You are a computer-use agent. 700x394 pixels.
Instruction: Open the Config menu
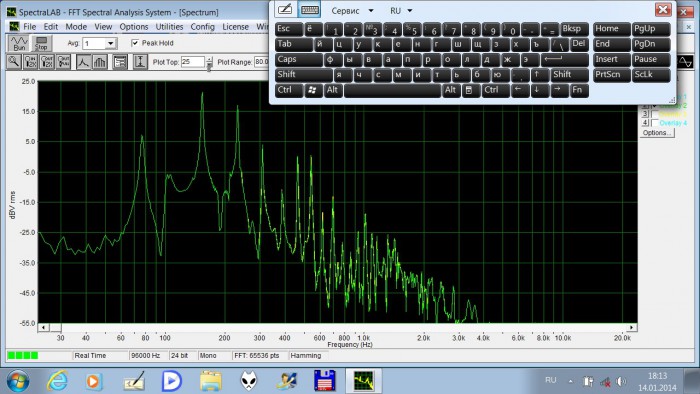[203, 27]
